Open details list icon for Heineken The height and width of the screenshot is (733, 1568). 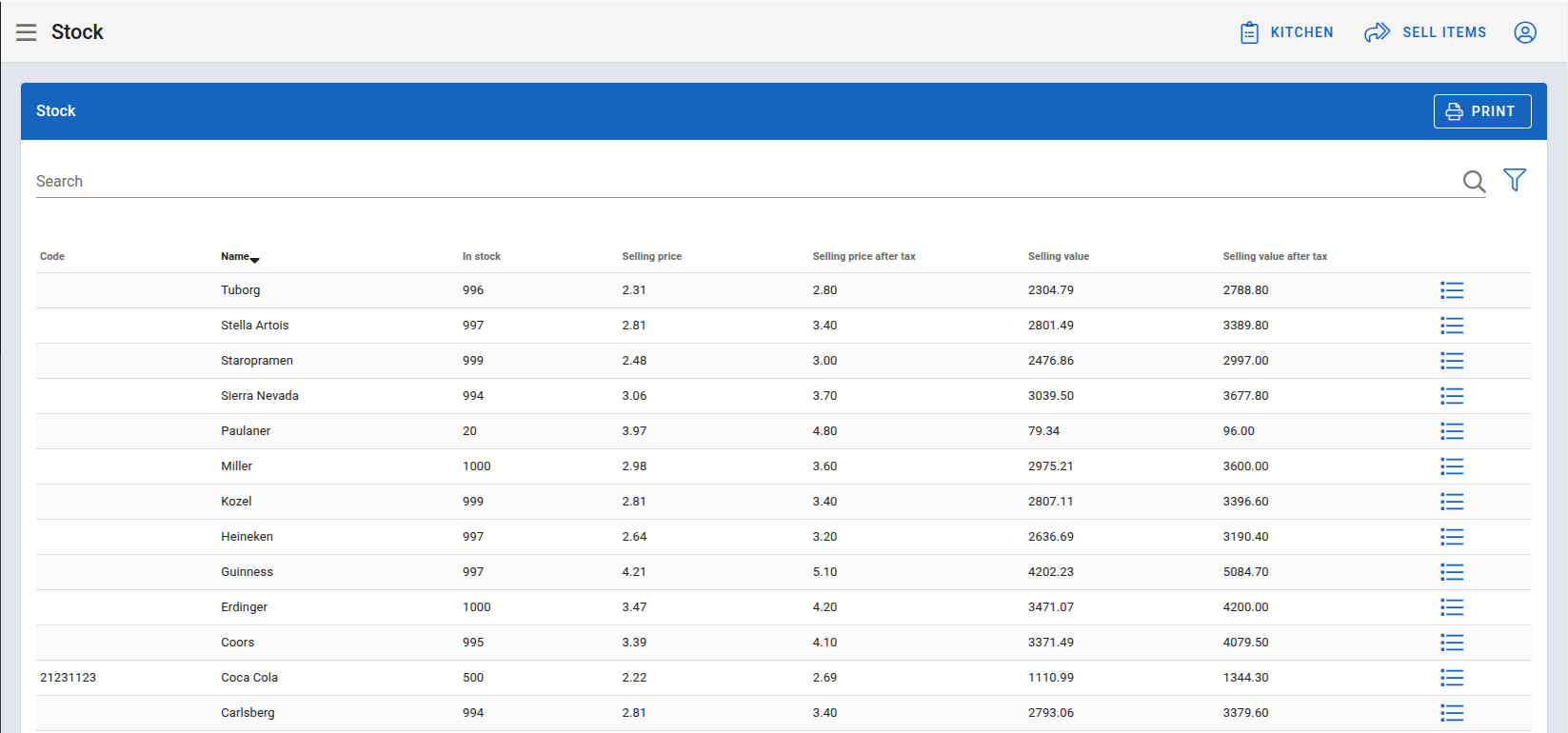coord(1452,537)
